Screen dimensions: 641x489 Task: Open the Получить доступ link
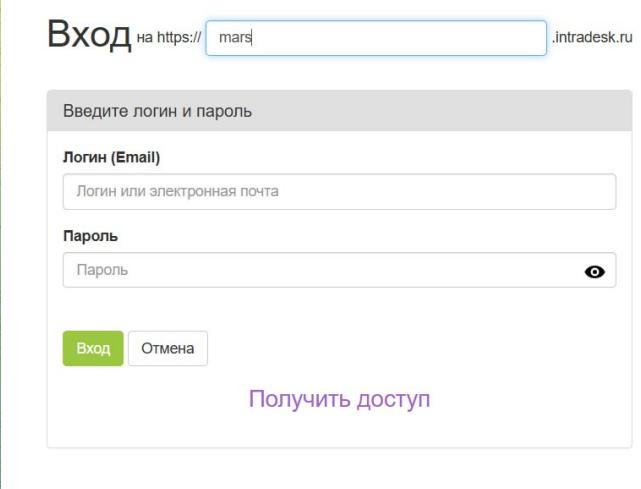coord(339,399)
